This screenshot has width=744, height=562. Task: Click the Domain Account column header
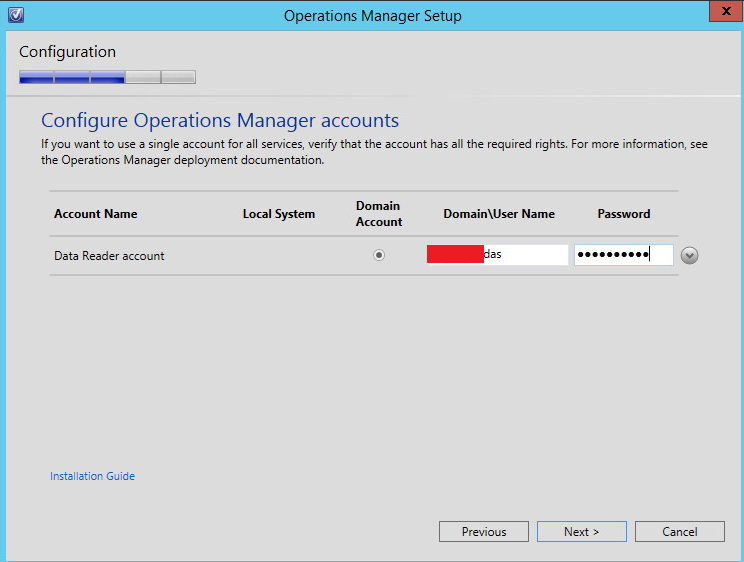(379, 214)
